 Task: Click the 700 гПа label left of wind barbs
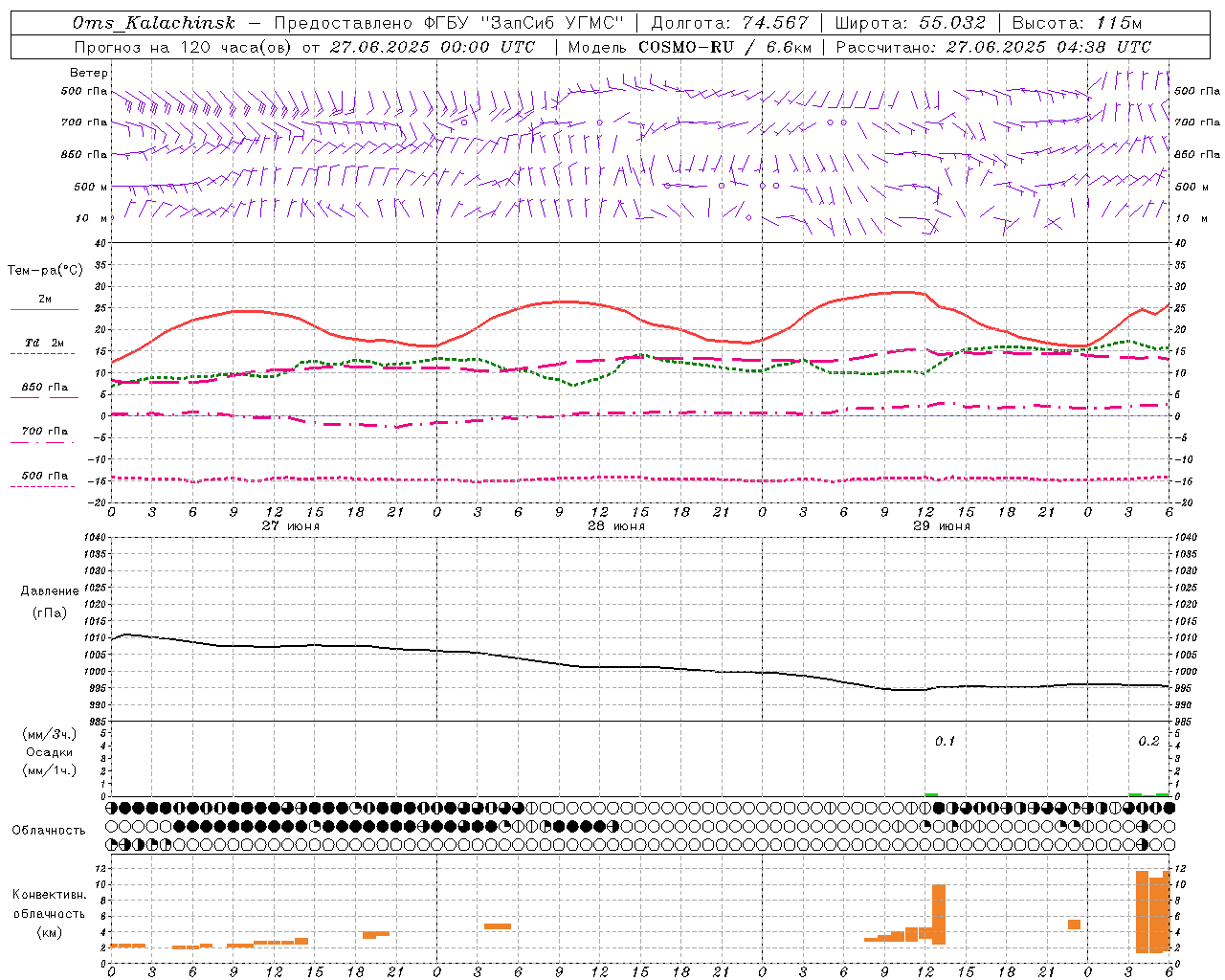point(84,122)
